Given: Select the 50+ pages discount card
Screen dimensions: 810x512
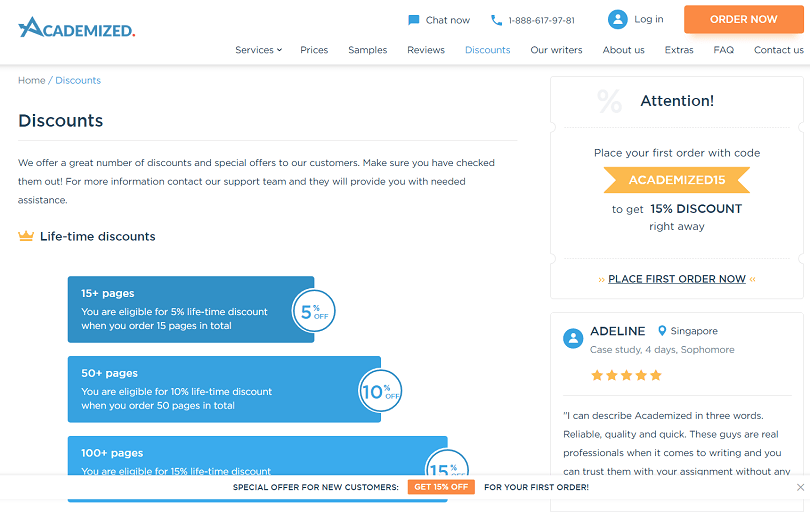Looking at the screenshot, I should point(224,389).
